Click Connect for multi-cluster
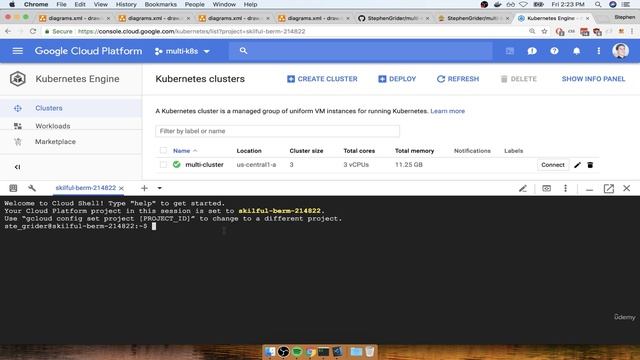This screenshot has width=640, height=360. pyautogui.click(x=553, y=165)
